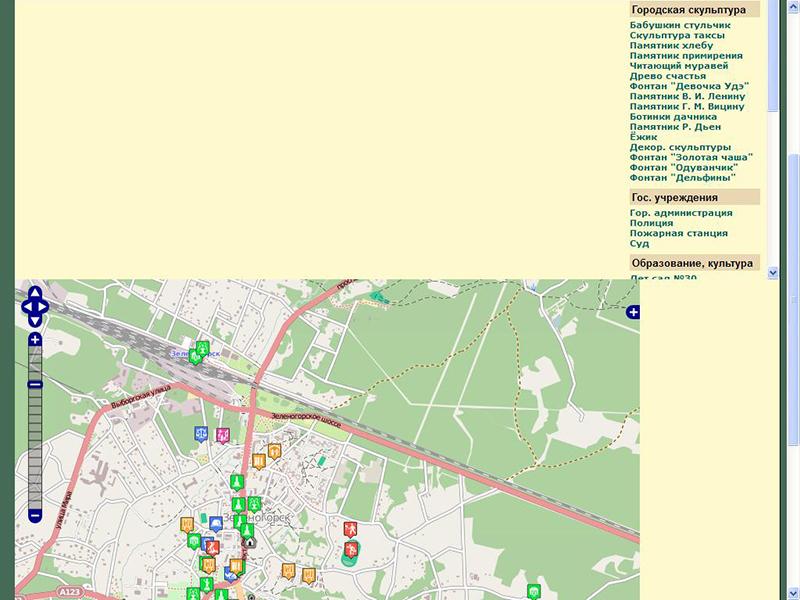Viewport: 800px width, 600px height.
Task: Select 'Фонтан "Золотая чаша"' in the list
Action: click(691, 157)
